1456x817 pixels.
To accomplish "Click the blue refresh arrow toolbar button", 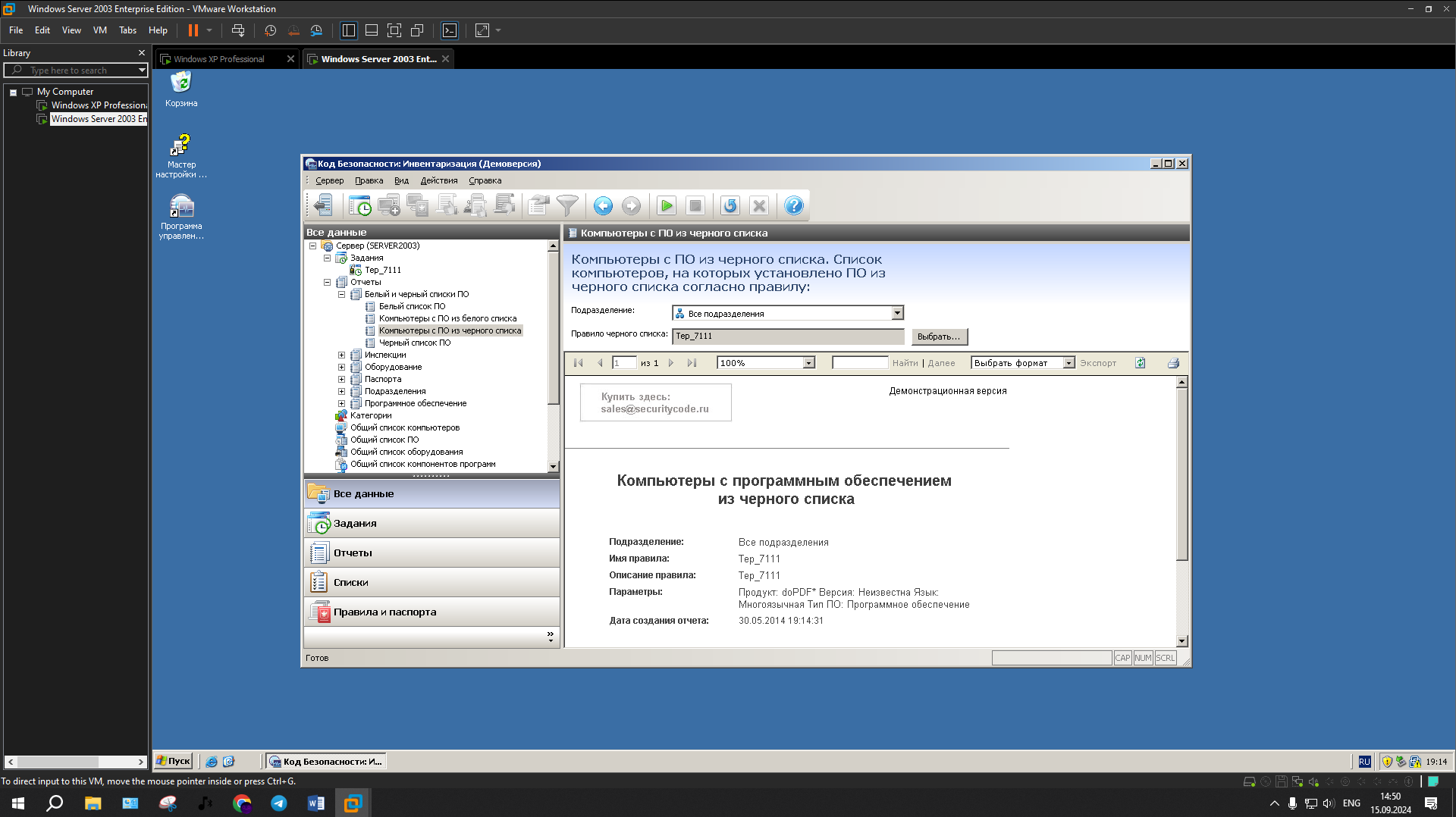I will click(730, 205).
